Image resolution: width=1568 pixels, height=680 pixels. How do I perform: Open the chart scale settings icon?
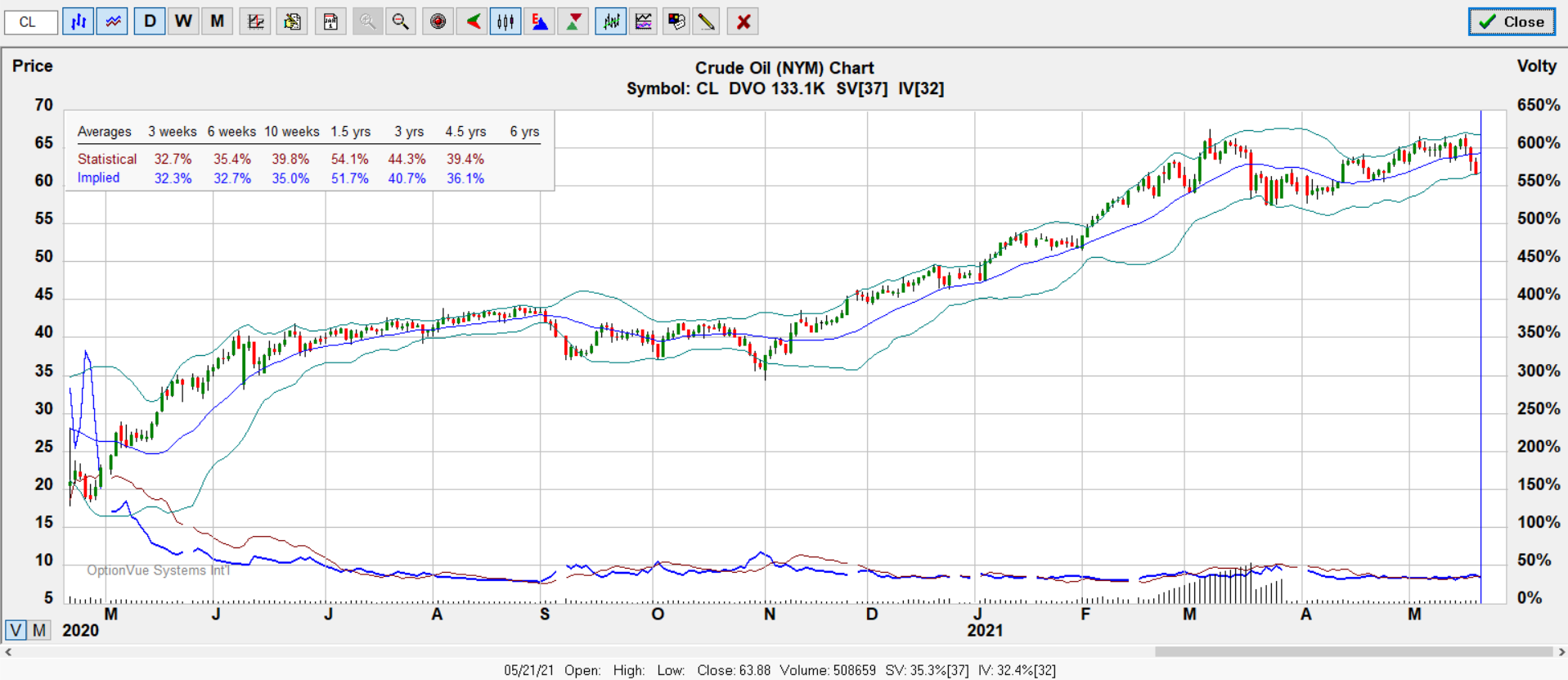click(x=255, y=22)
